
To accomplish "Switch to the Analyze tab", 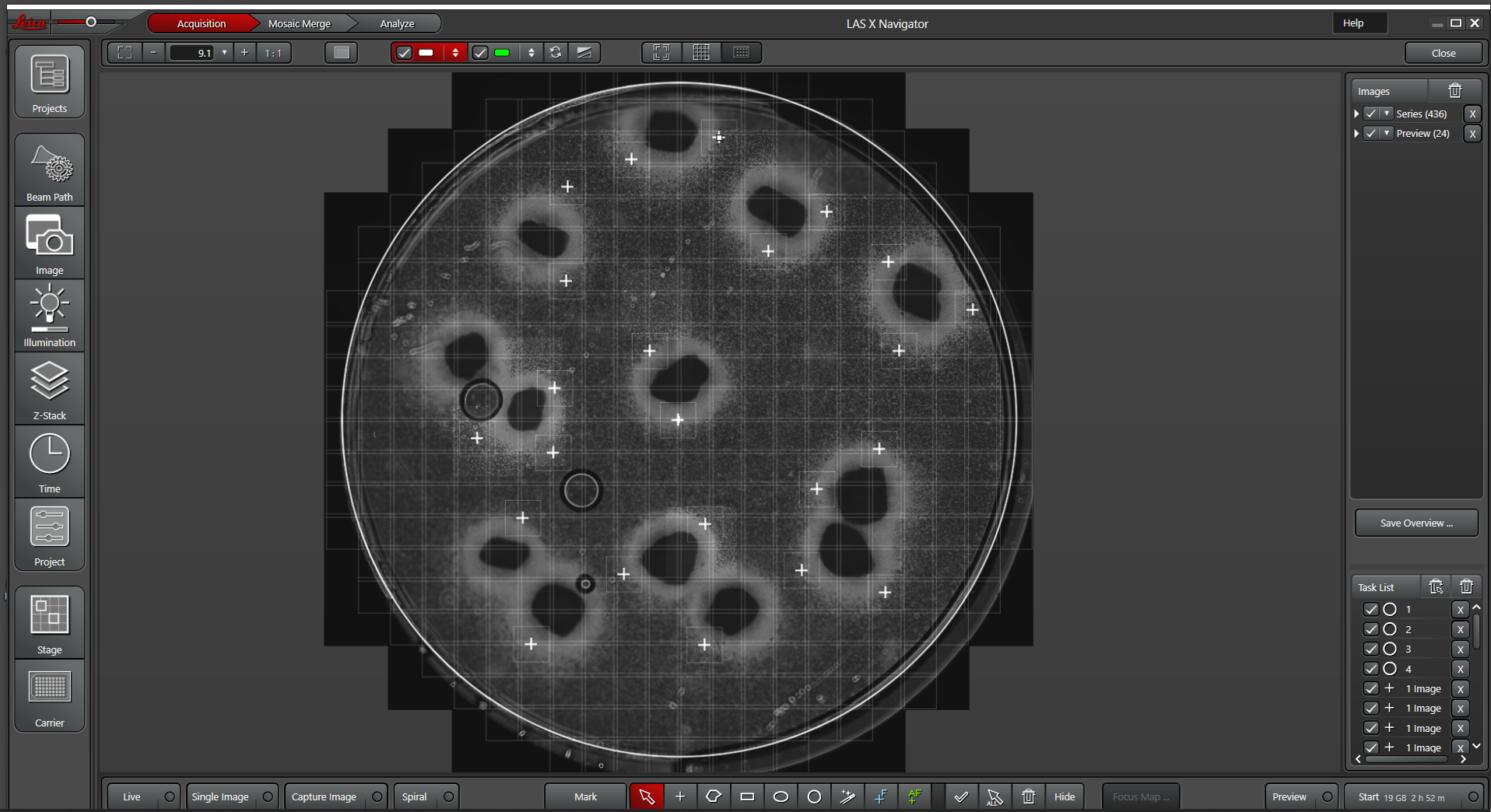I will [397, 24].
